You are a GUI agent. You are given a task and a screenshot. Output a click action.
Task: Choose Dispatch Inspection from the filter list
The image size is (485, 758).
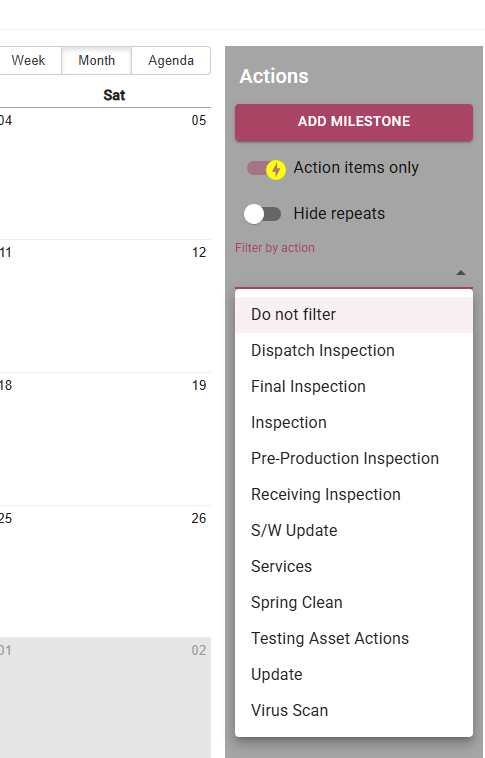click(x=354, y=350)
